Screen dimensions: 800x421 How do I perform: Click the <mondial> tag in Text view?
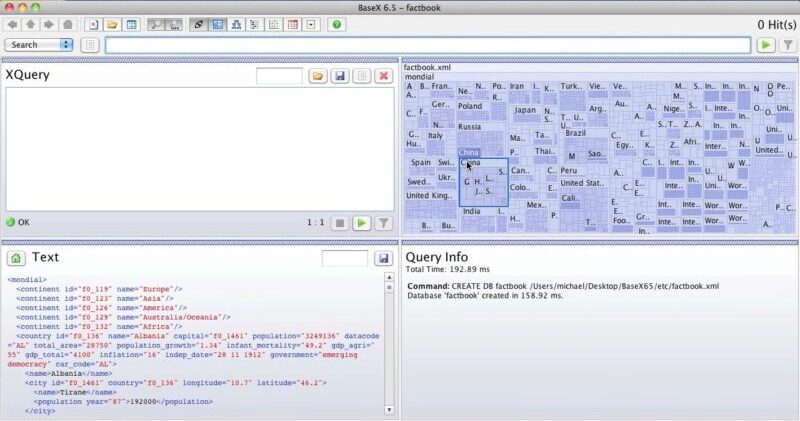(27, 280)
